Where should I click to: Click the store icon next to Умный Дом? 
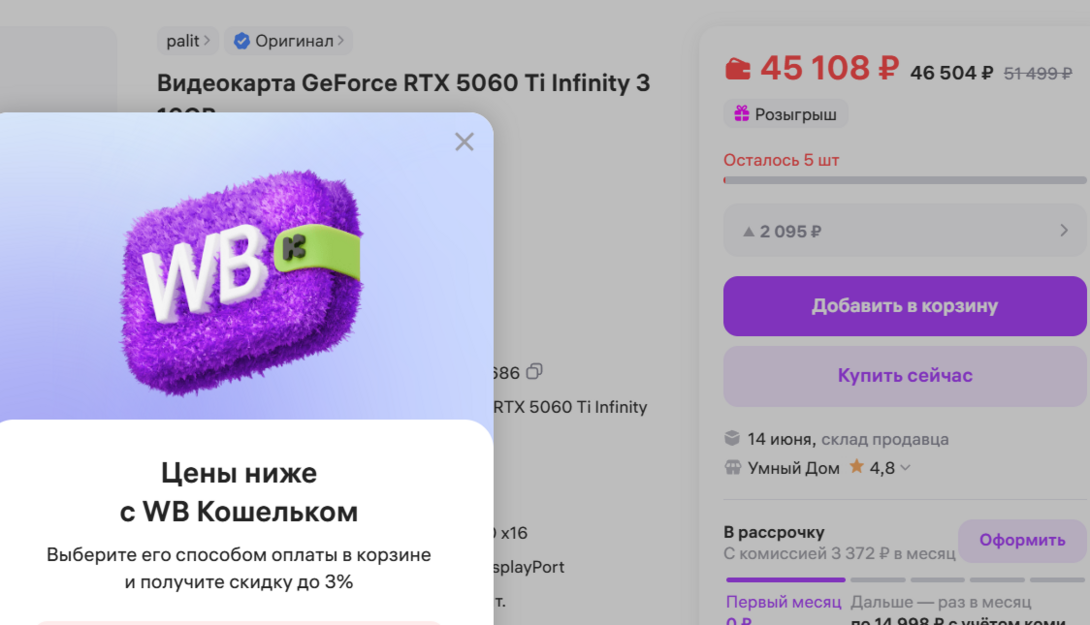pyautogui.click(x=732, y=468)
